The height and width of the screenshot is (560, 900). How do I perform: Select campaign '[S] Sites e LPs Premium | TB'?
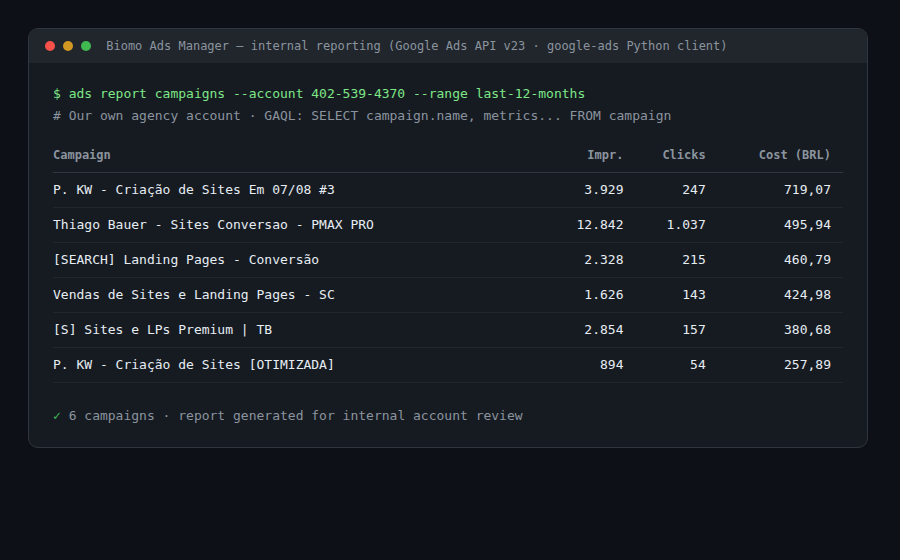pos(162,330)
